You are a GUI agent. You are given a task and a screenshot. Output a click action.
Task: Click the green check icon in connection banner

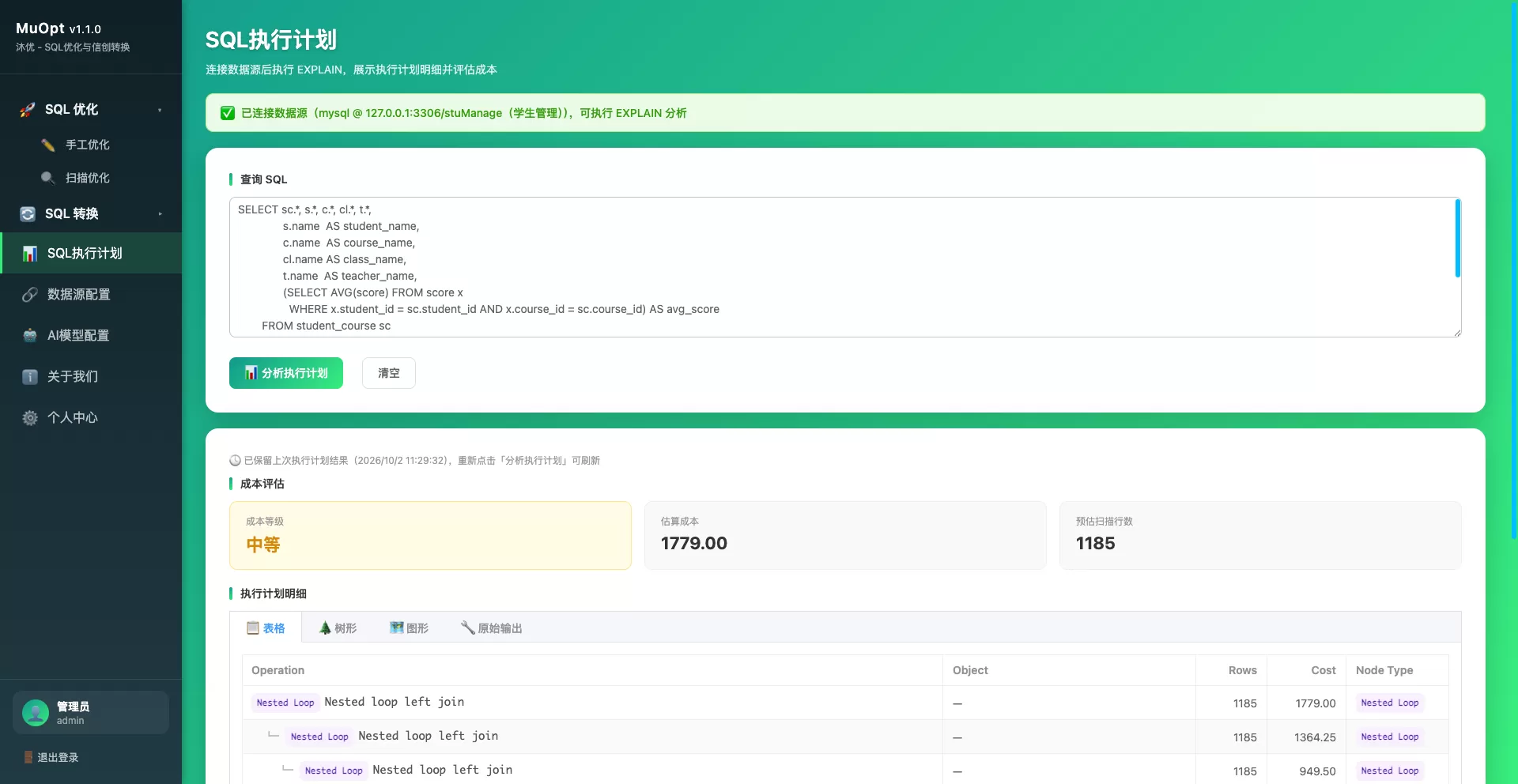[x=228, y=113]
